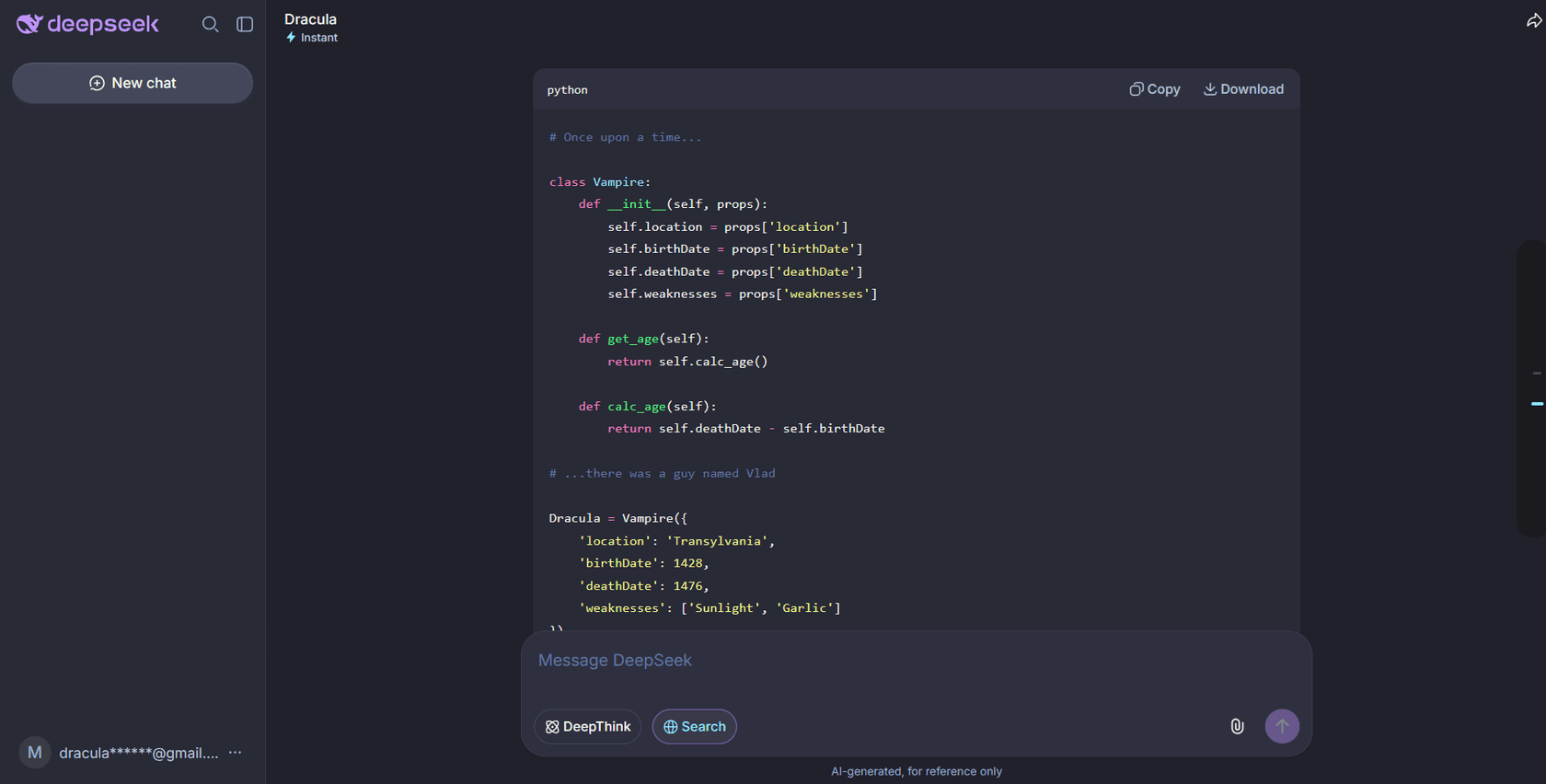1546x784 pixels.
Task: Click the Dracula chat title
Action: point(310,19)
